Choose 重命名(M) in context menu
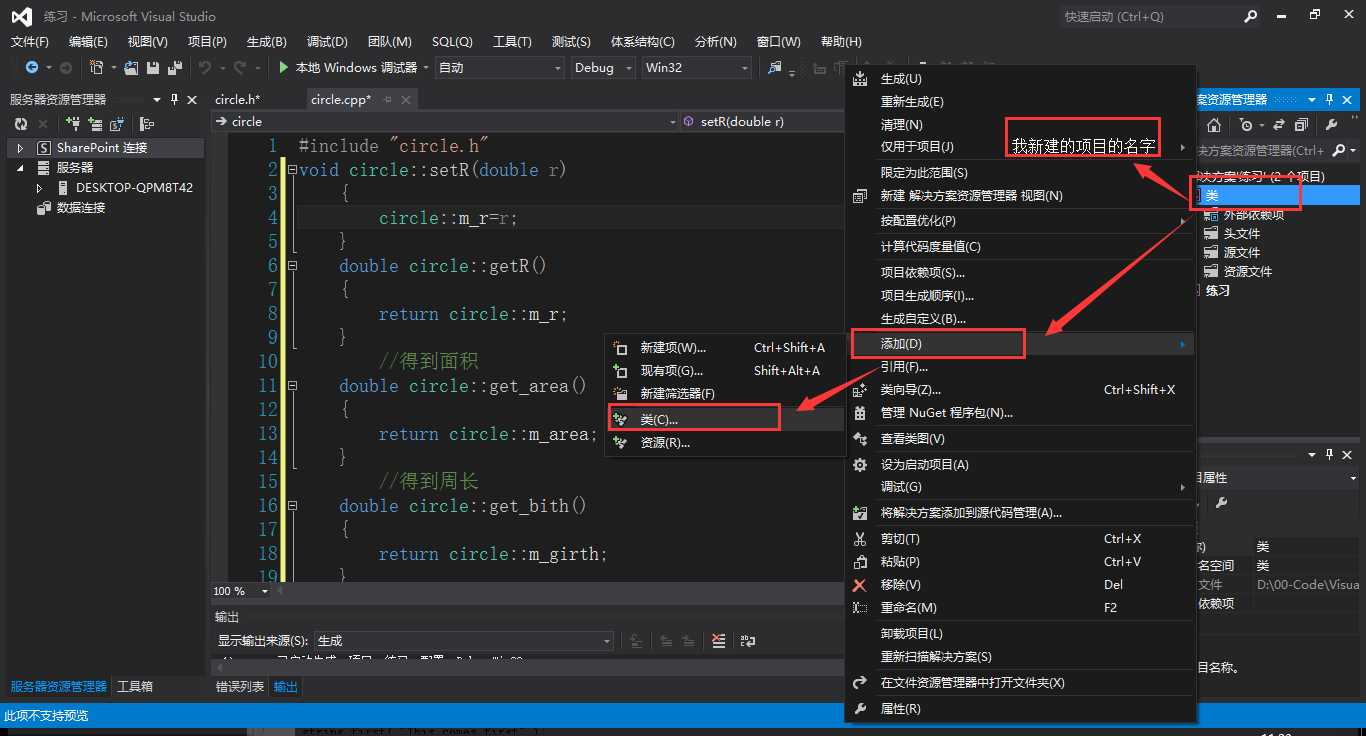The image size is (1366, 736). pyautogui.click(x=1021, y=608)
